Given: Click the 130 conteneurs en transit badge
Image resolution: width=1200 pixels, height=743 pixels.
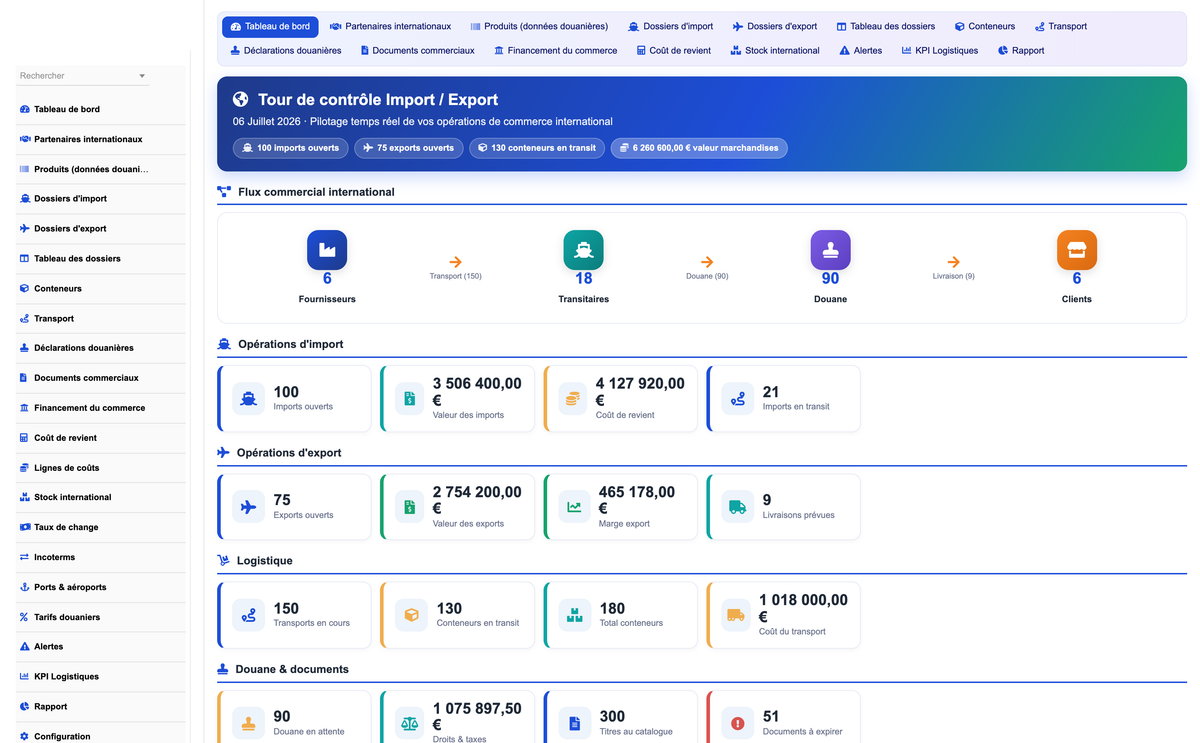Looking at the screenshot, I should coord(537,148).
